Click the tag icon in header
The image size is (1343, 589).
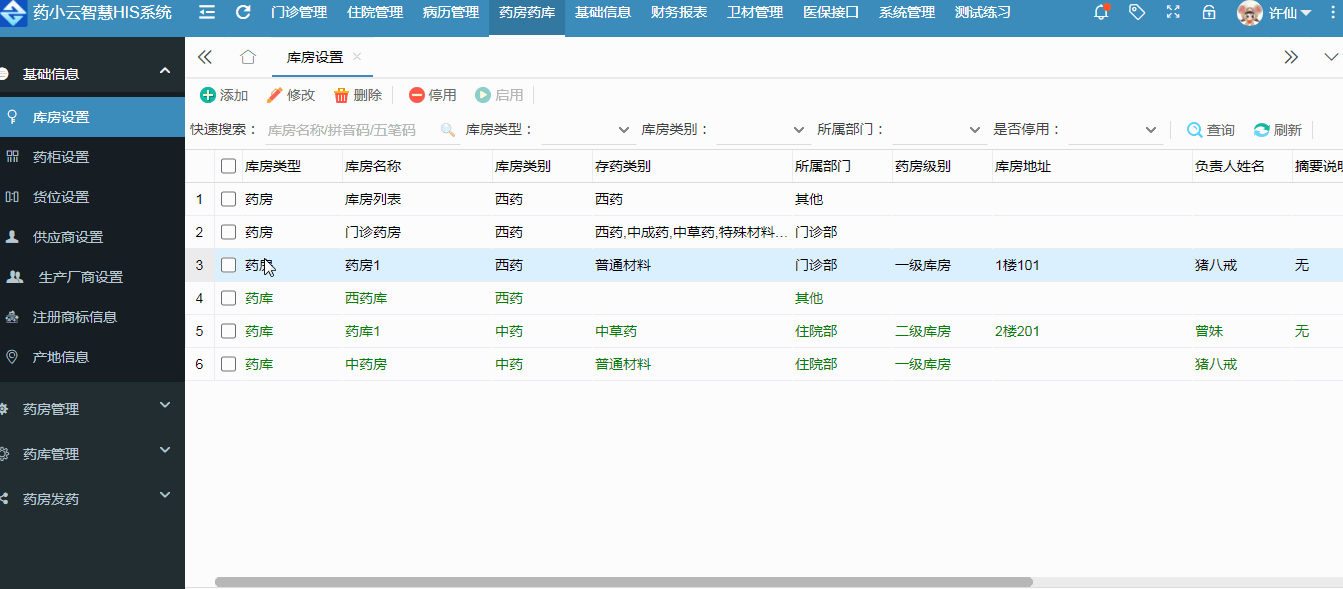tap(1137, 12)
